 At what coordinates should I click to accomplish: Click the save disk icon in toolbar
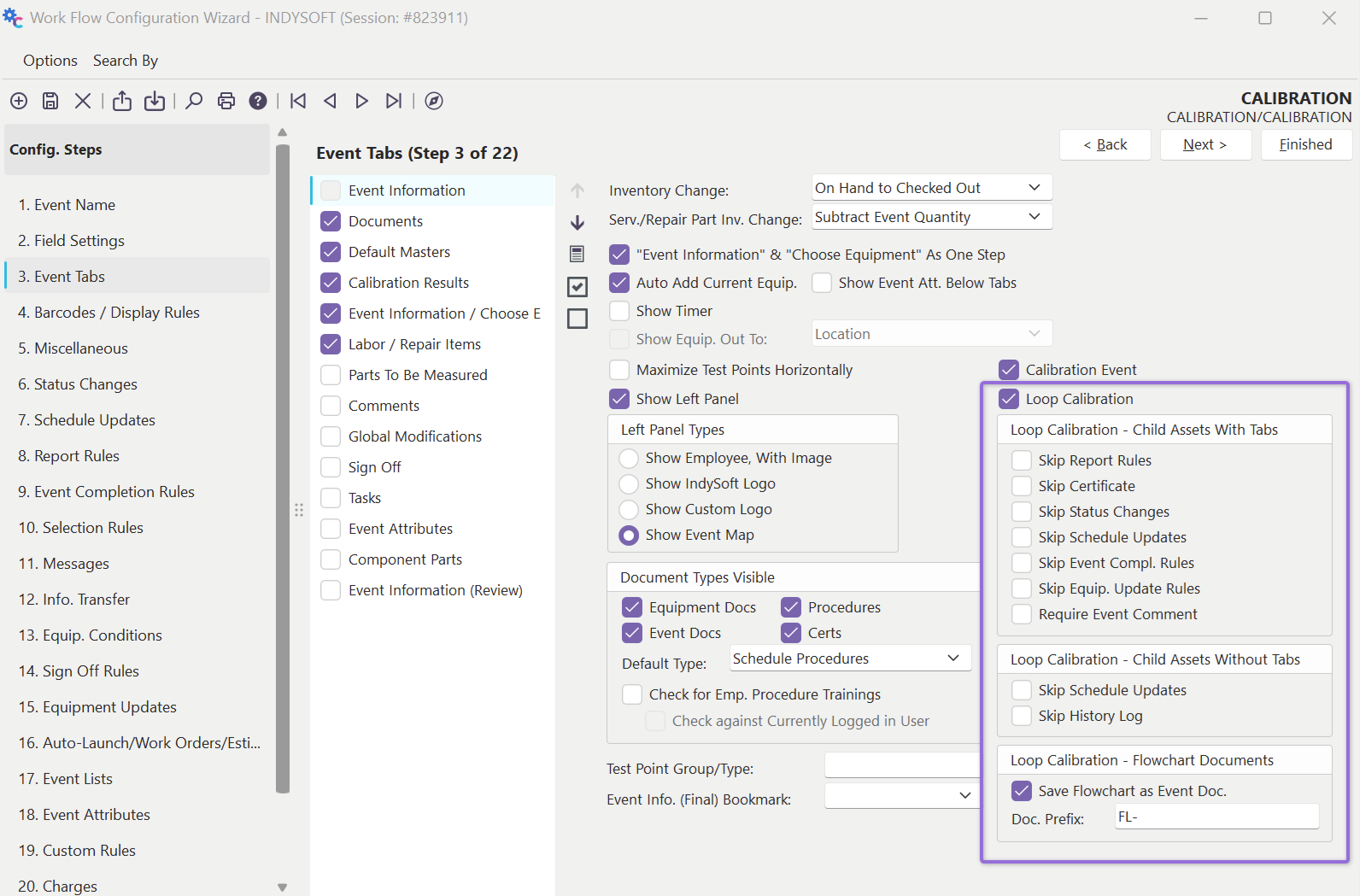click(50, 101)
